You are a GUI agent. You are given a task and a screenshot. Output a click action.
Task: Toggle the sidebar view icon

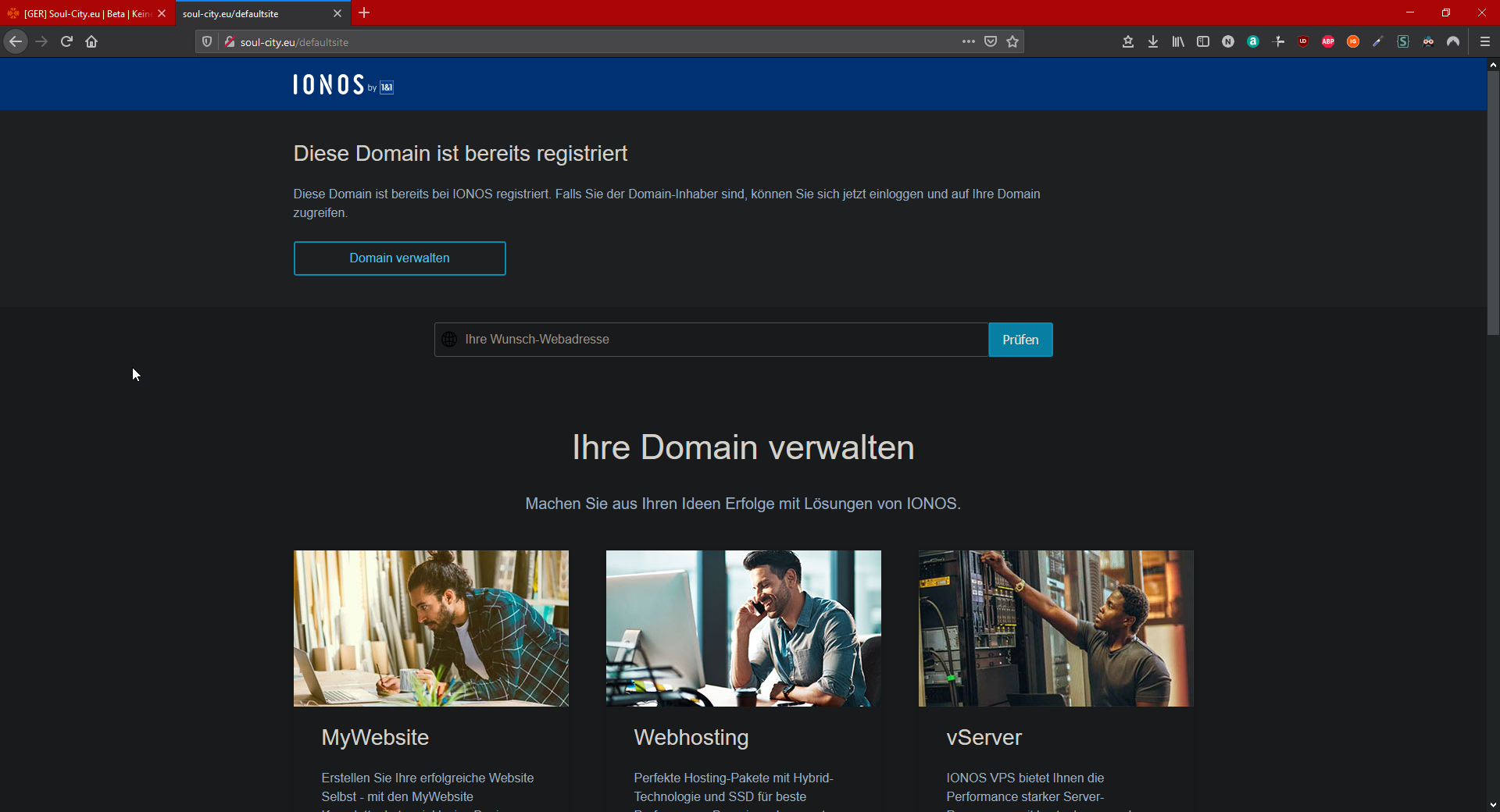pos(1203,42)
